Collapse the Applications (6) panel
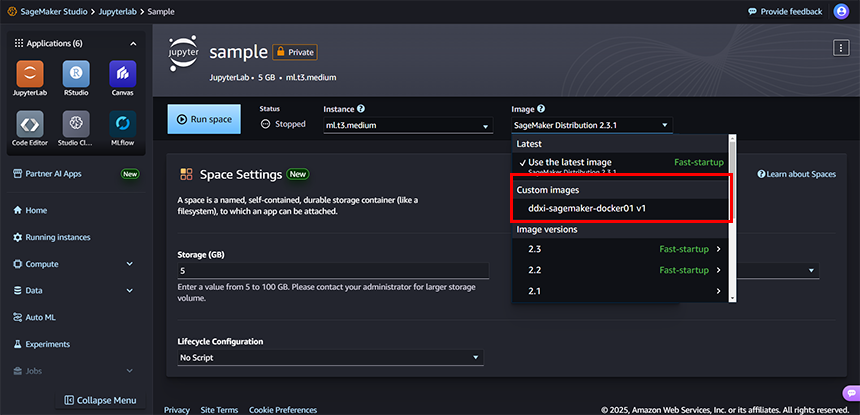Screen dimensions: 860x415 pos(133,43)
